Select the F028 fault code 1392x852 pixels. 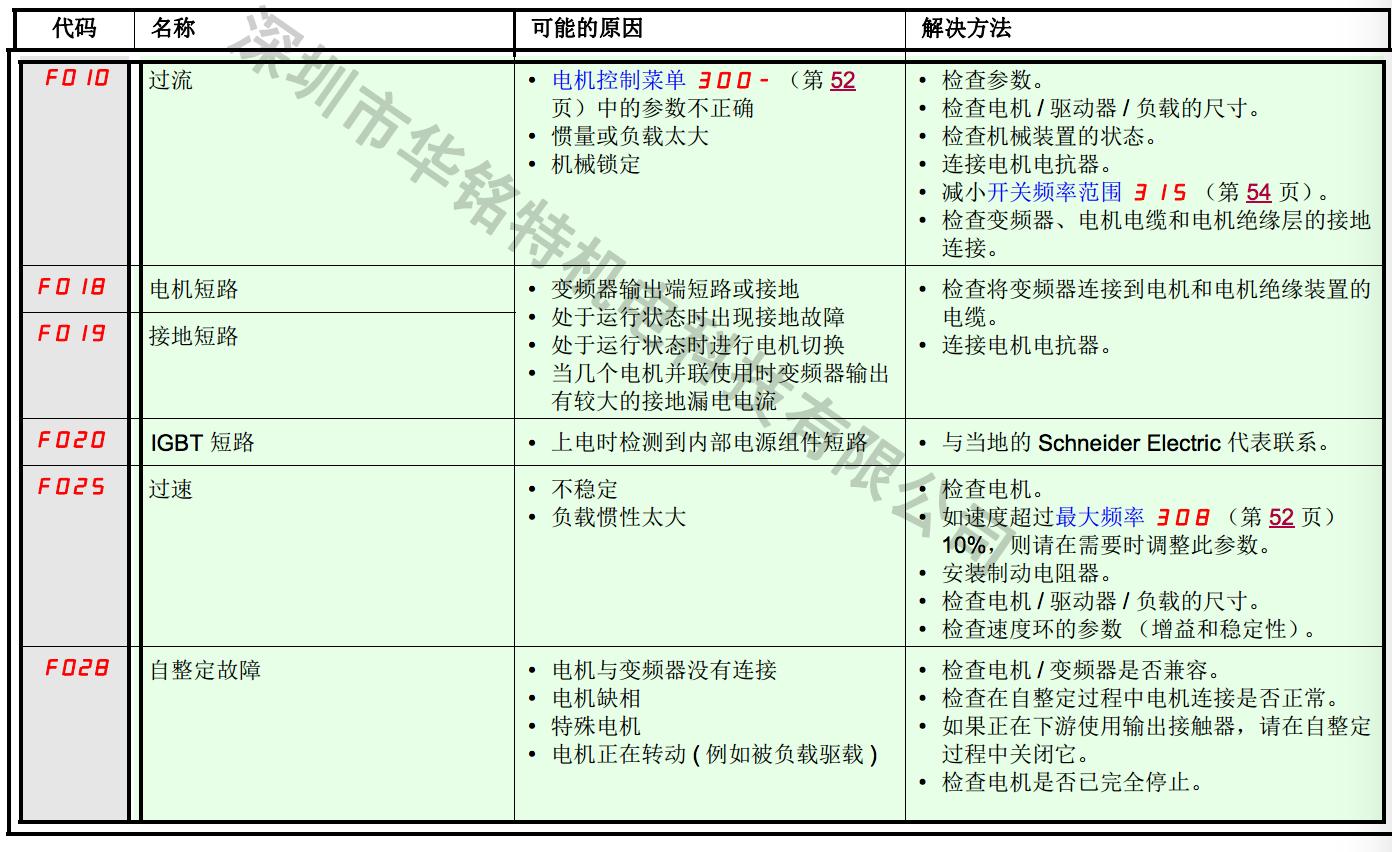pyautogui.click(x=76, y=667)
